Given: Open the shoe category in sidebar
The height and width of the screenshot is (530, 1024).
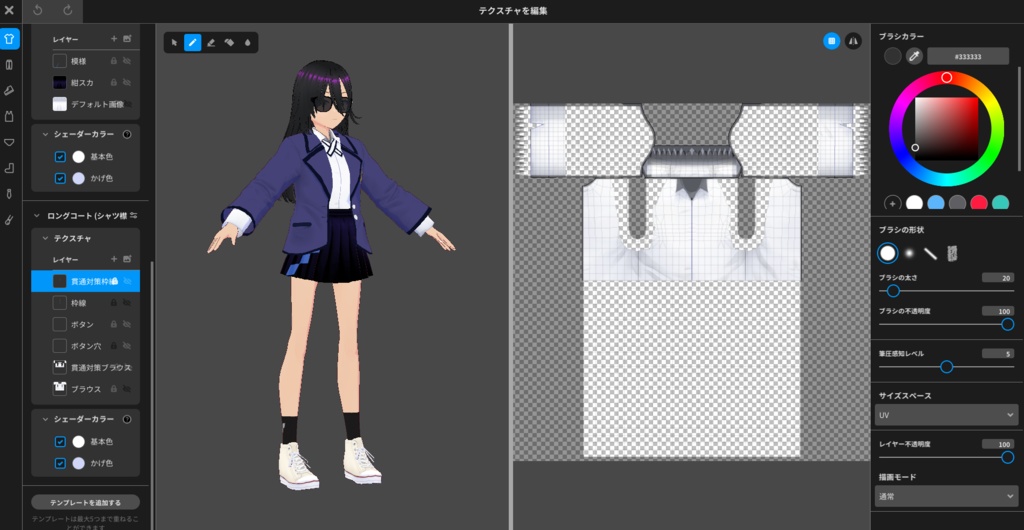Looking at the screenshot, I should coord(9,90).
